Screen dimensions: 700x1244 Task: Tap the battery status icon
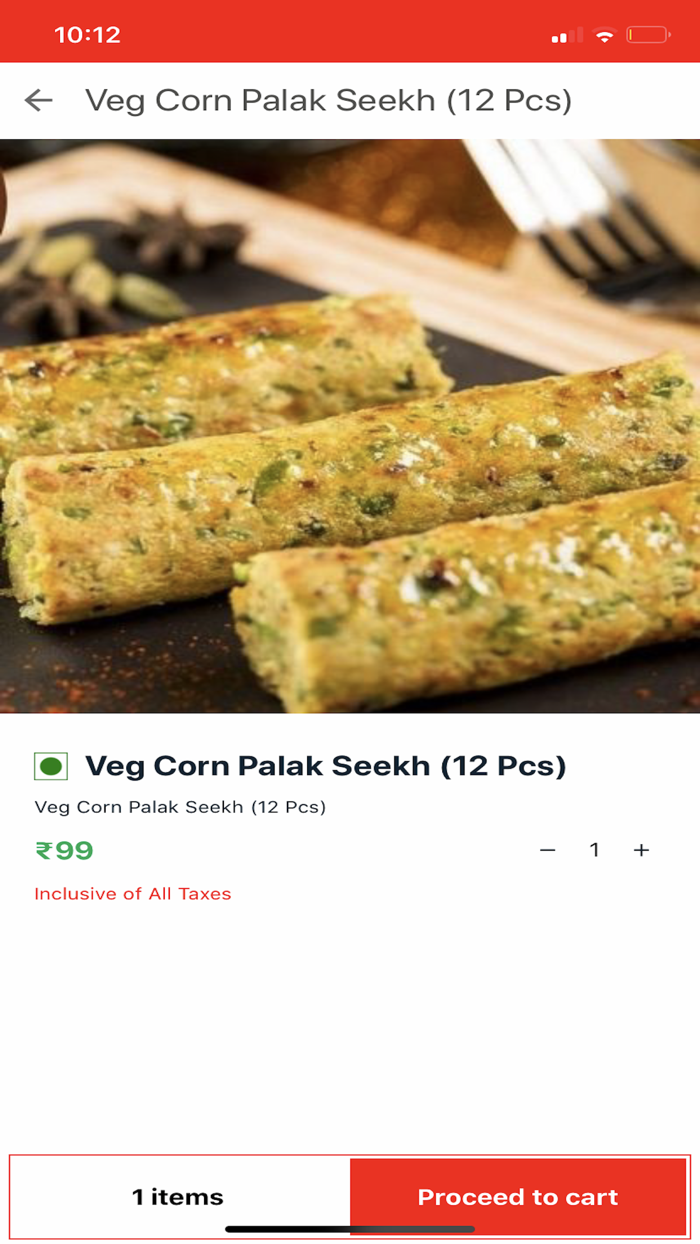[x=648, y=35]
